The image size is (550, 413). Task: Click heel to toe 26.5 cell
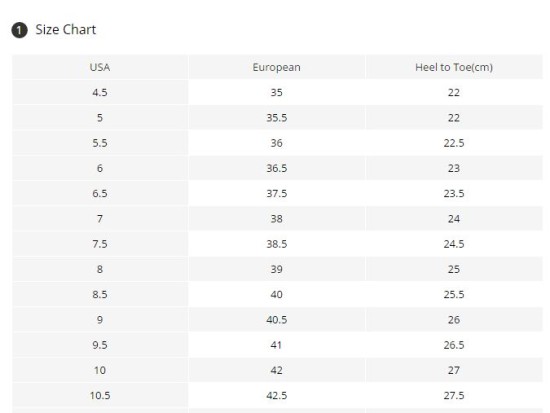click(454, 345)
